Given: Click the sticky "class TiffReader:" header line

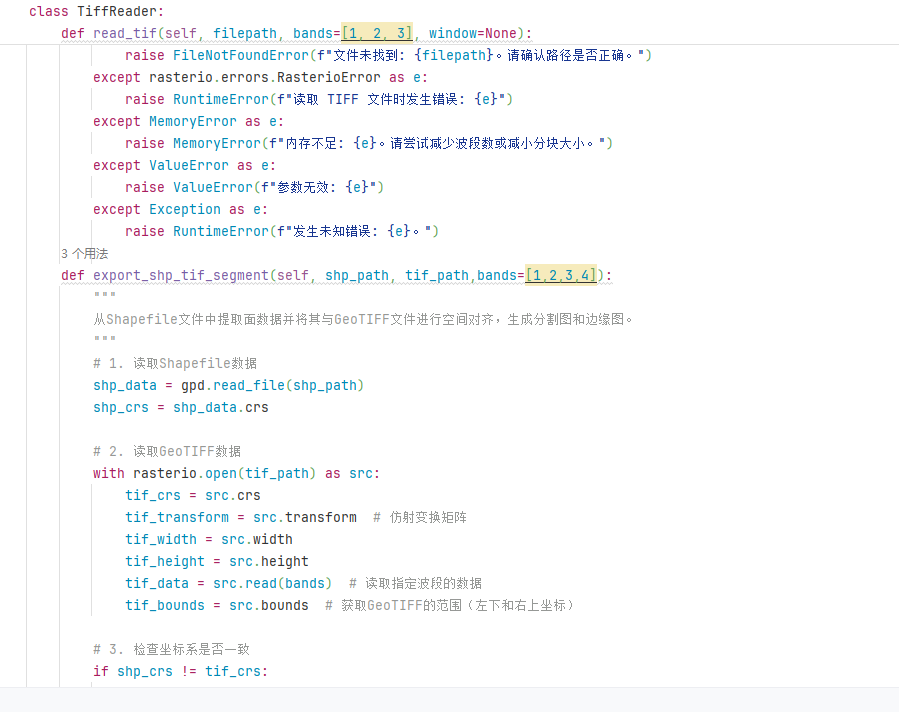Looking at the screenshot, I should 96,11.
